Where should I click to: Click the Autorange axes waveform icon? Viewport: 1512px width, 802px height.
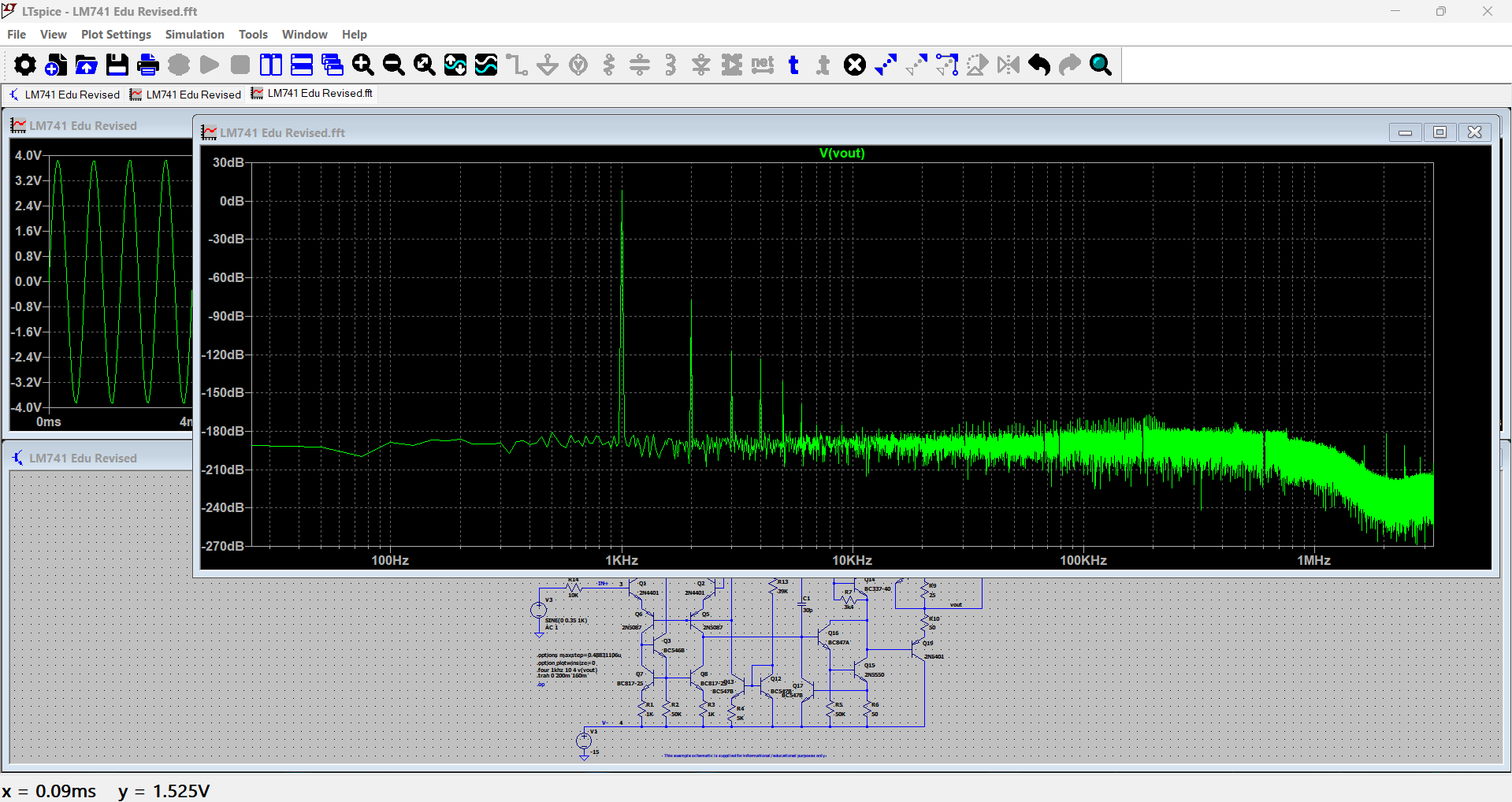coord(455,65)
